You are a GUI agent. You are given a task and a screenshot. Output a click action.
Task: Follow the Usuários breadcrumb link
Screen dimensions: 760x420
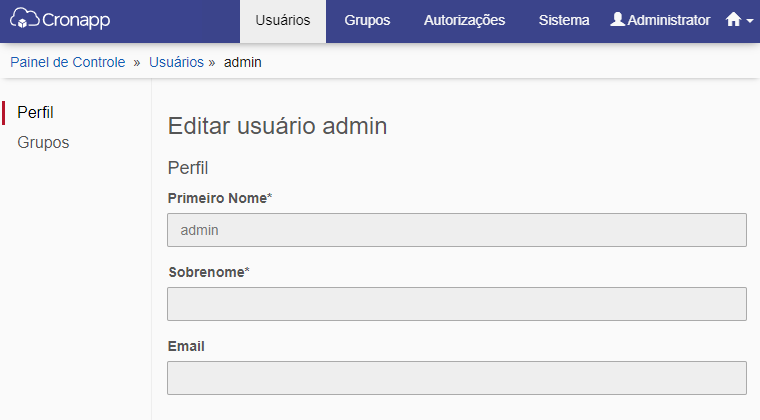176,62
